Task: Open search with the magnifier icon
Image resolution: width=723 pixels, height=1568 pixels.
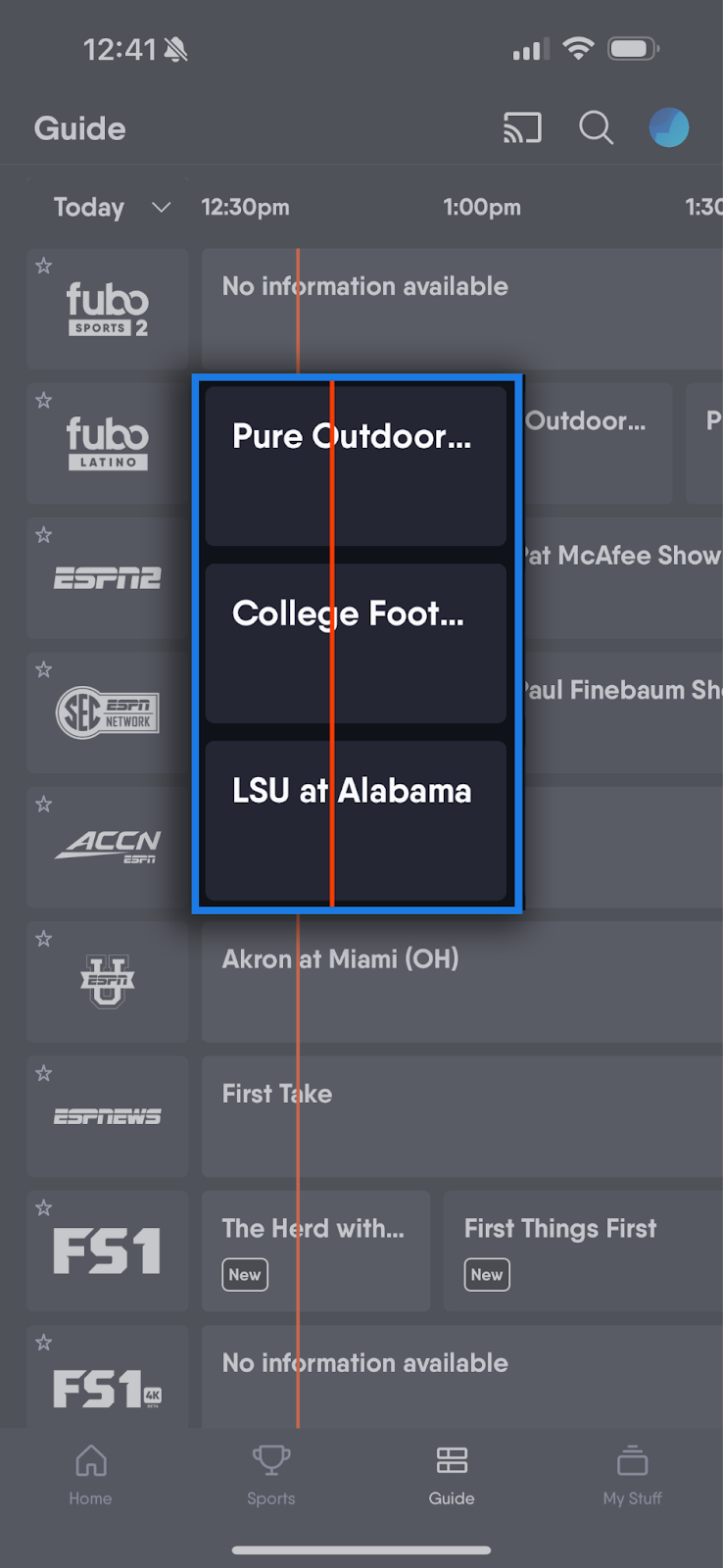Action: 596,128
